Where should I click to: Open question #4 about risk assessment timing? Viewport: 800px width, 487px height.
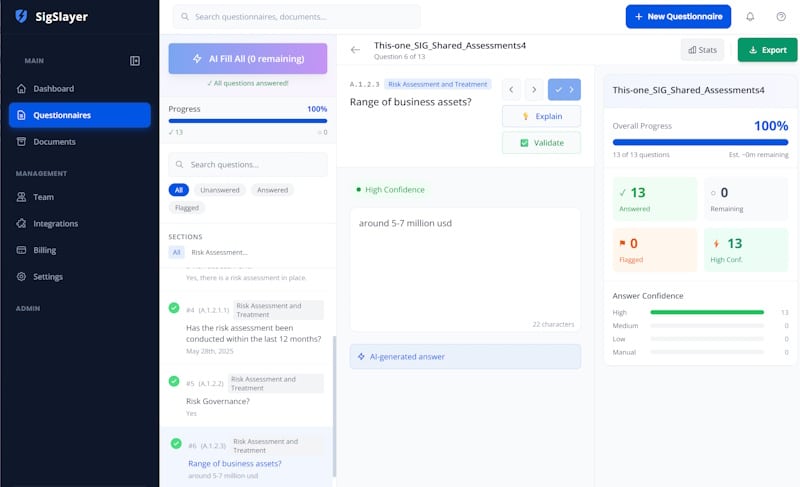click(x=248, y=328)
